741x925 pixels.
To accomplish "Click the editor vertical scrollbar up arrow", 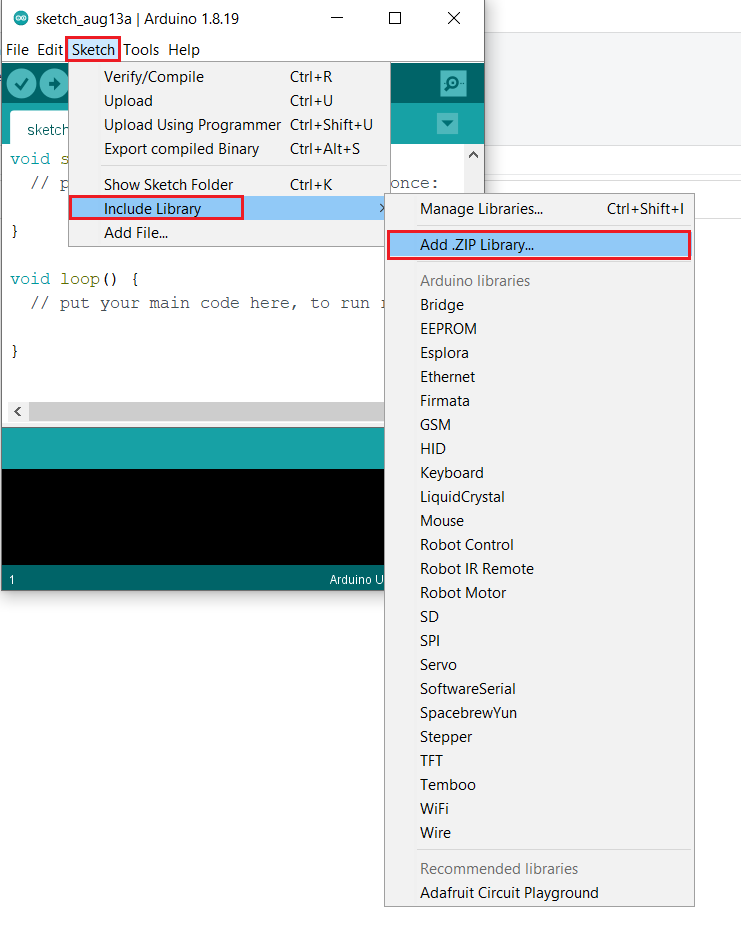I will pyautogui.click(x=473, y=155).
